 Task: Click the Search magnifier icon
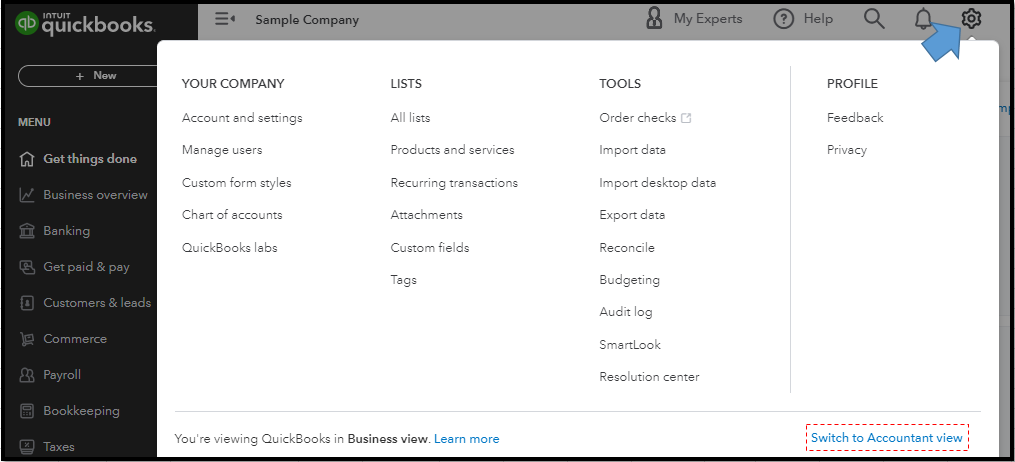point(874,19)
